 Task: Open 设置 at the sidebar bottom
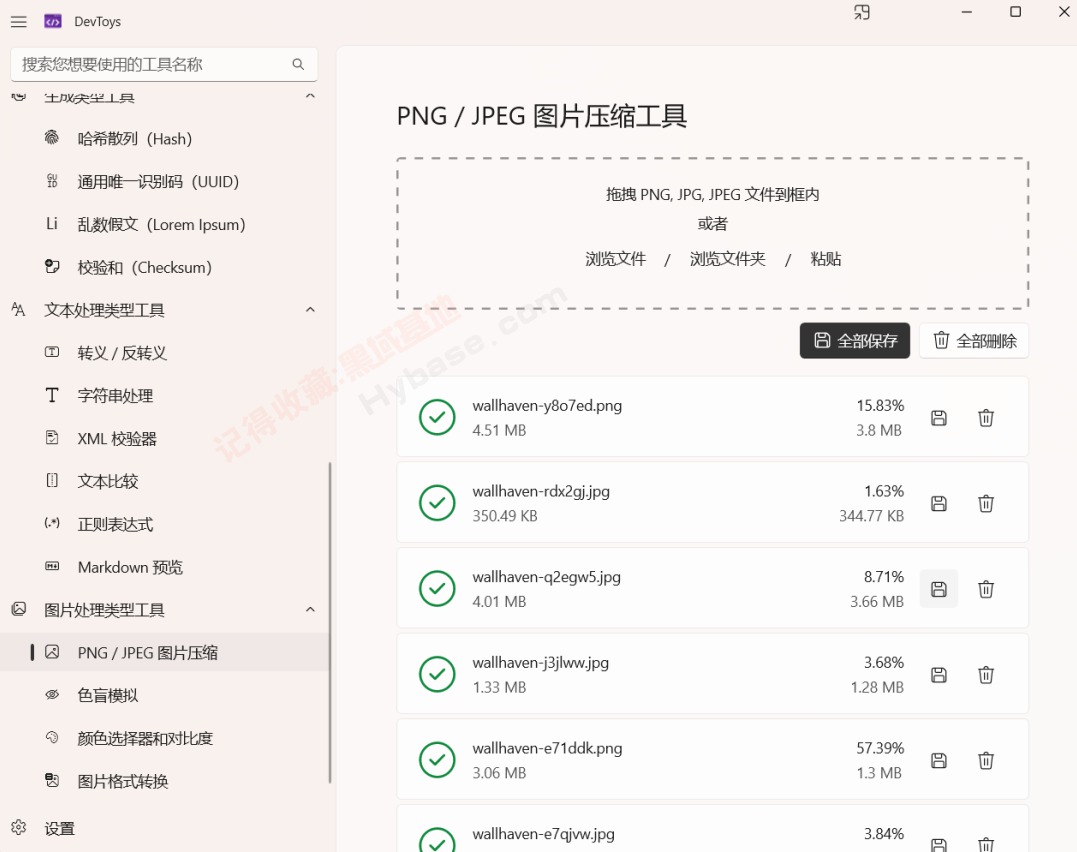[x=165, y=829]
